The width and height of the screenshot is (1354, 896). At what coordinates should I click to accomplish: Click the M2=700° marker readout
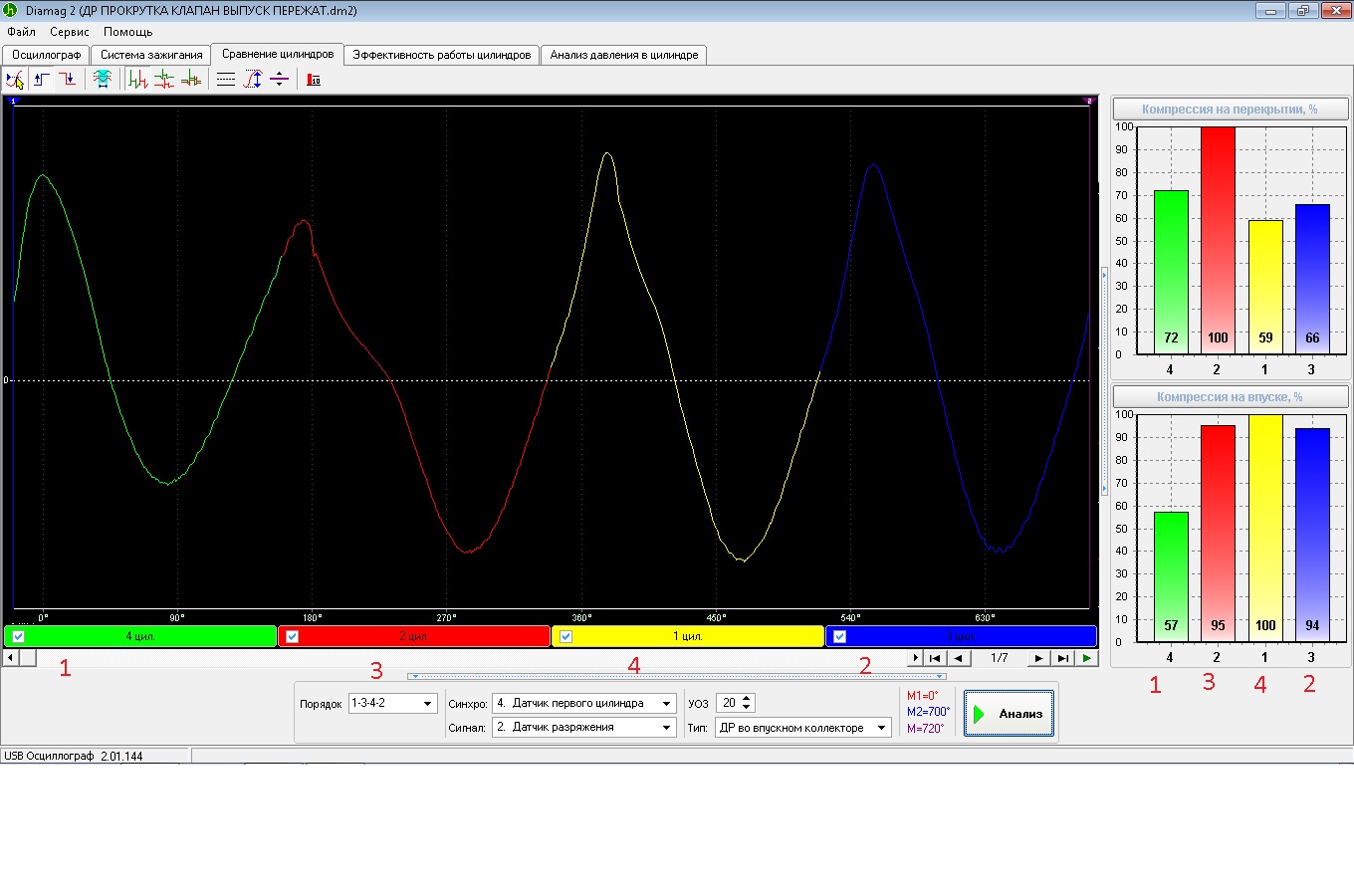point(928,712)
